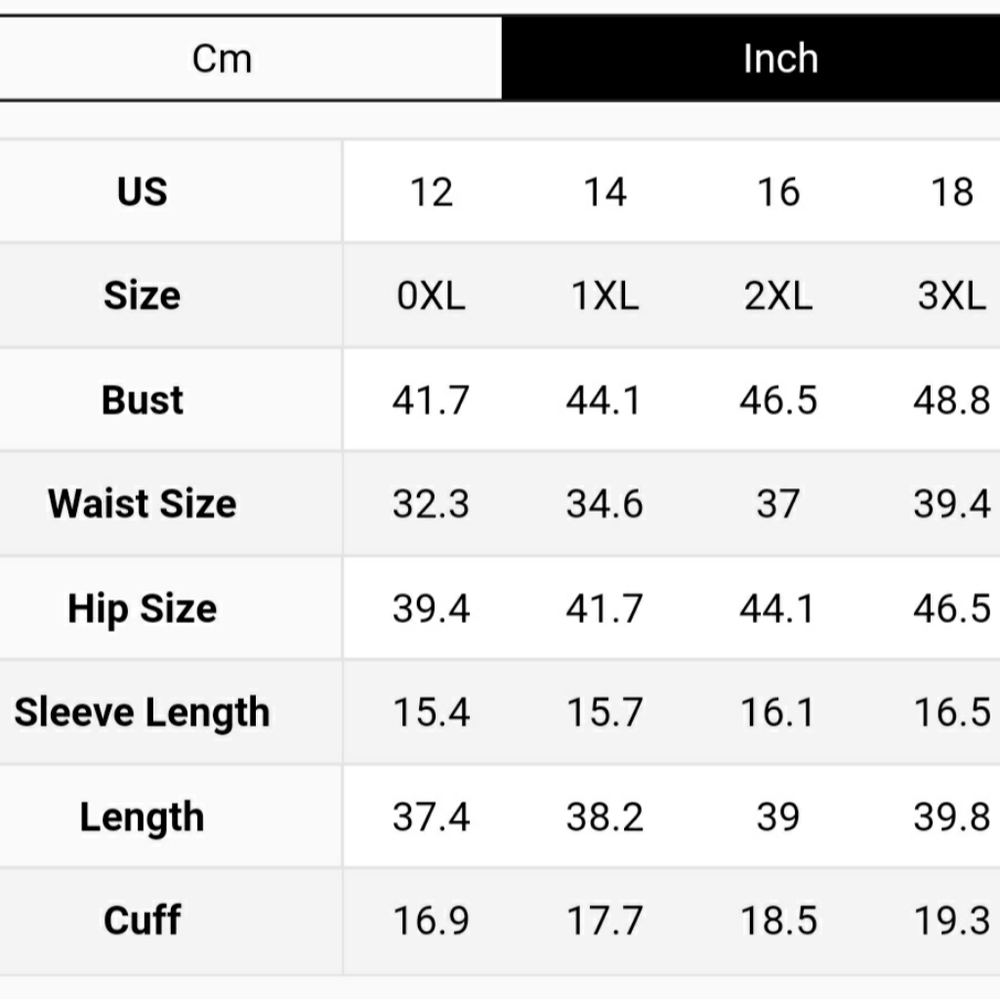
Task: Click the Waist Size row label
Action: (142, 503)
